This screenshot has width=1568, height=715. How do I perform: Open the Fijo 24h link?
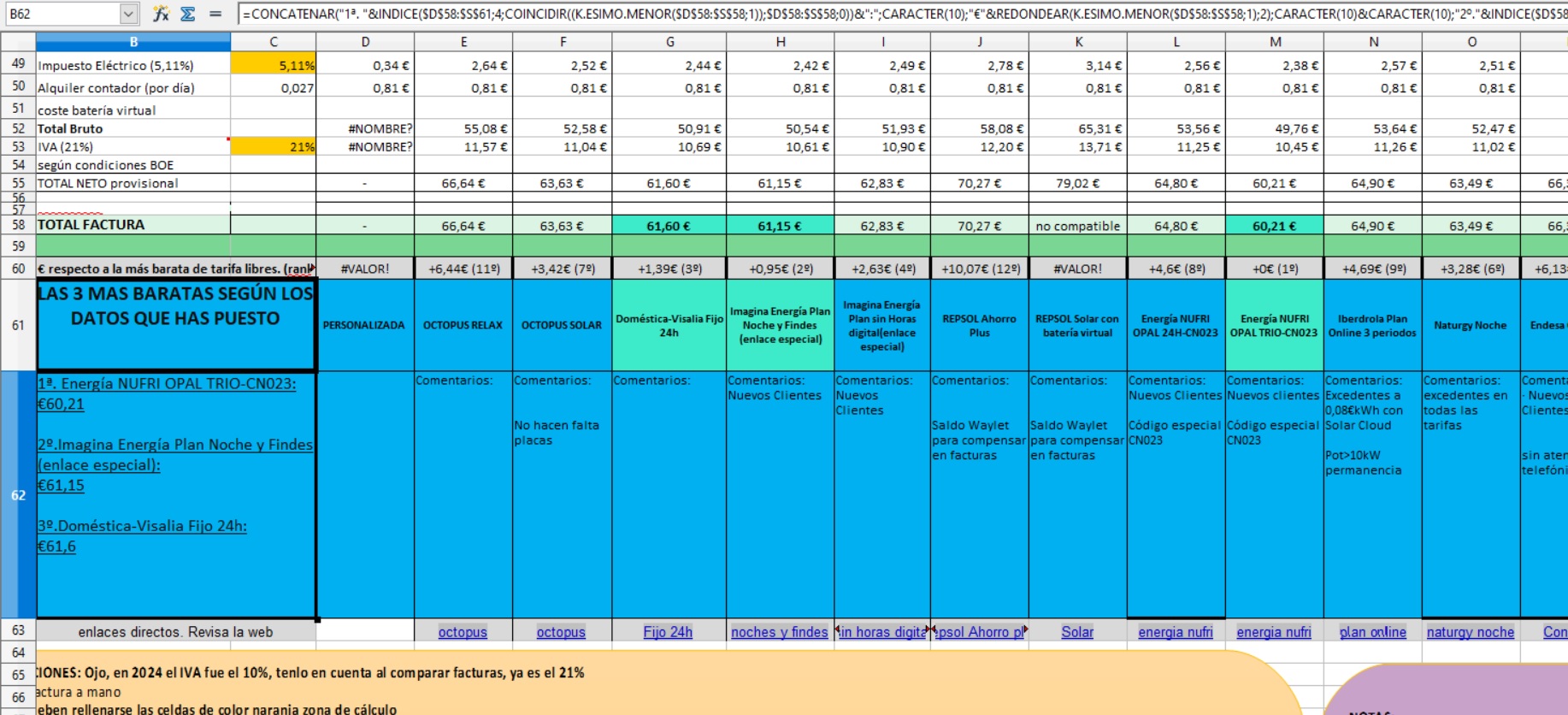pos(668,632)
